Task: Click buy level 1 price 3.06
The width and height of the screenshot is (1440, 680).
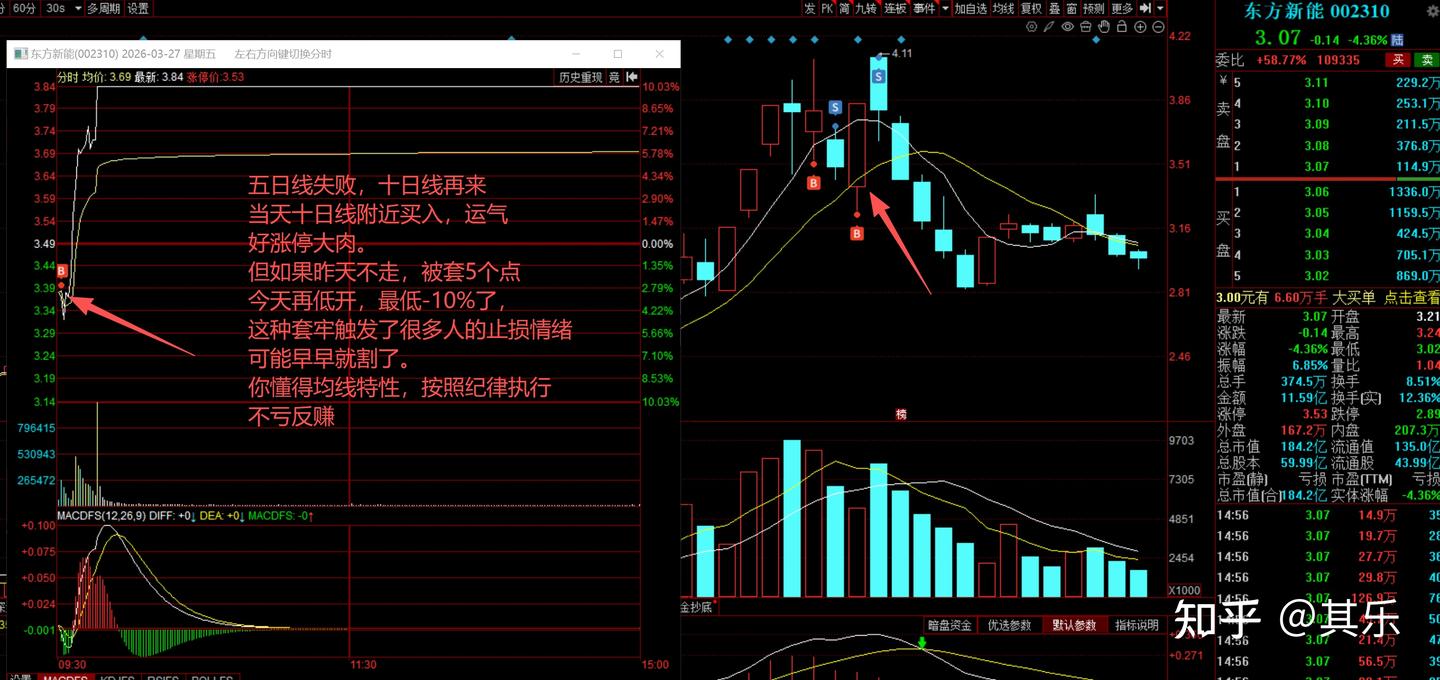Action: coord(1316,192)
